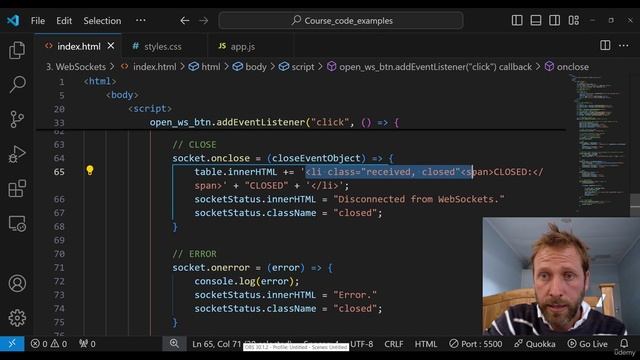Click console.log(error) on line 72
640x360 pixels.
pyautogui.click(x=247, y=281)
